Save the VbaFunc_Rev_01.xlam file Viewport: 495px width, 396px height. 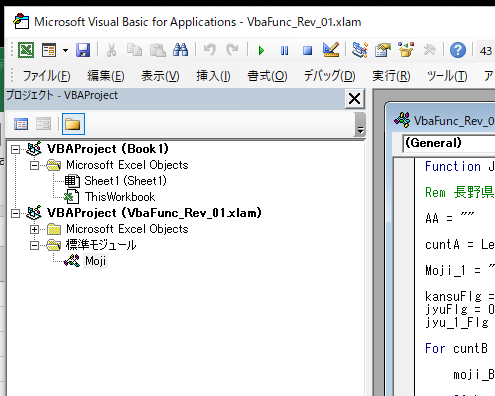tap(83, 51)
